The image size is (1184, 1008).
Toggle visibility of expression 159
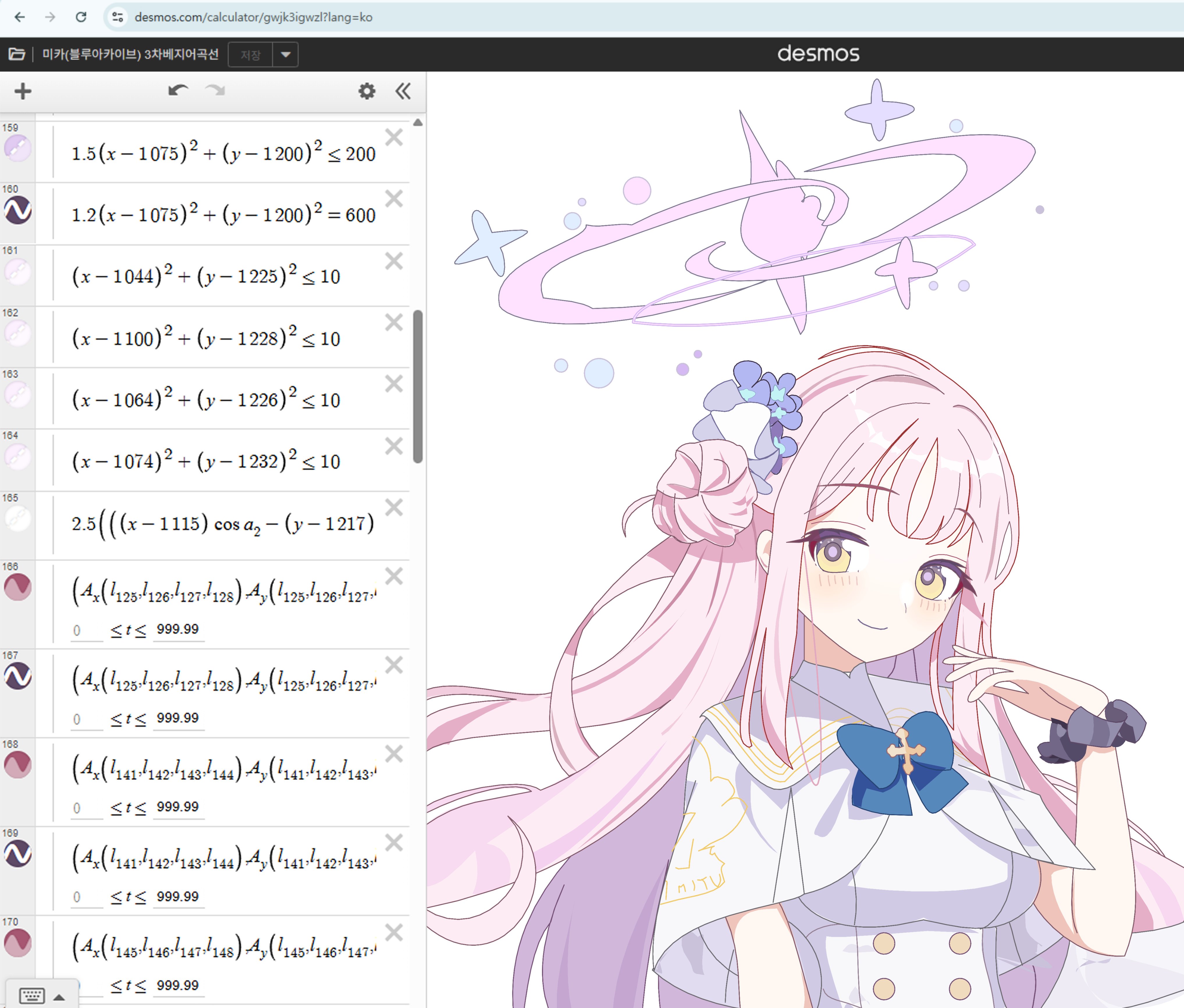click(x=18, y=149)
